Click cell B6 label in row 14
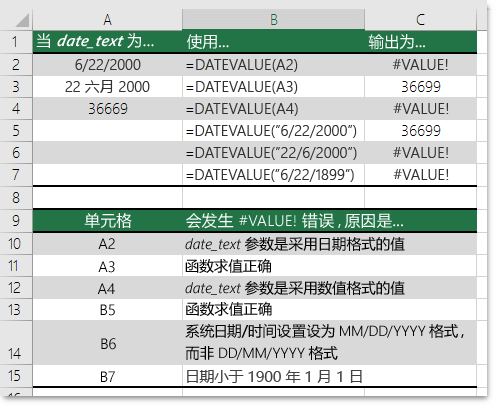 click(x=107, y=343)
